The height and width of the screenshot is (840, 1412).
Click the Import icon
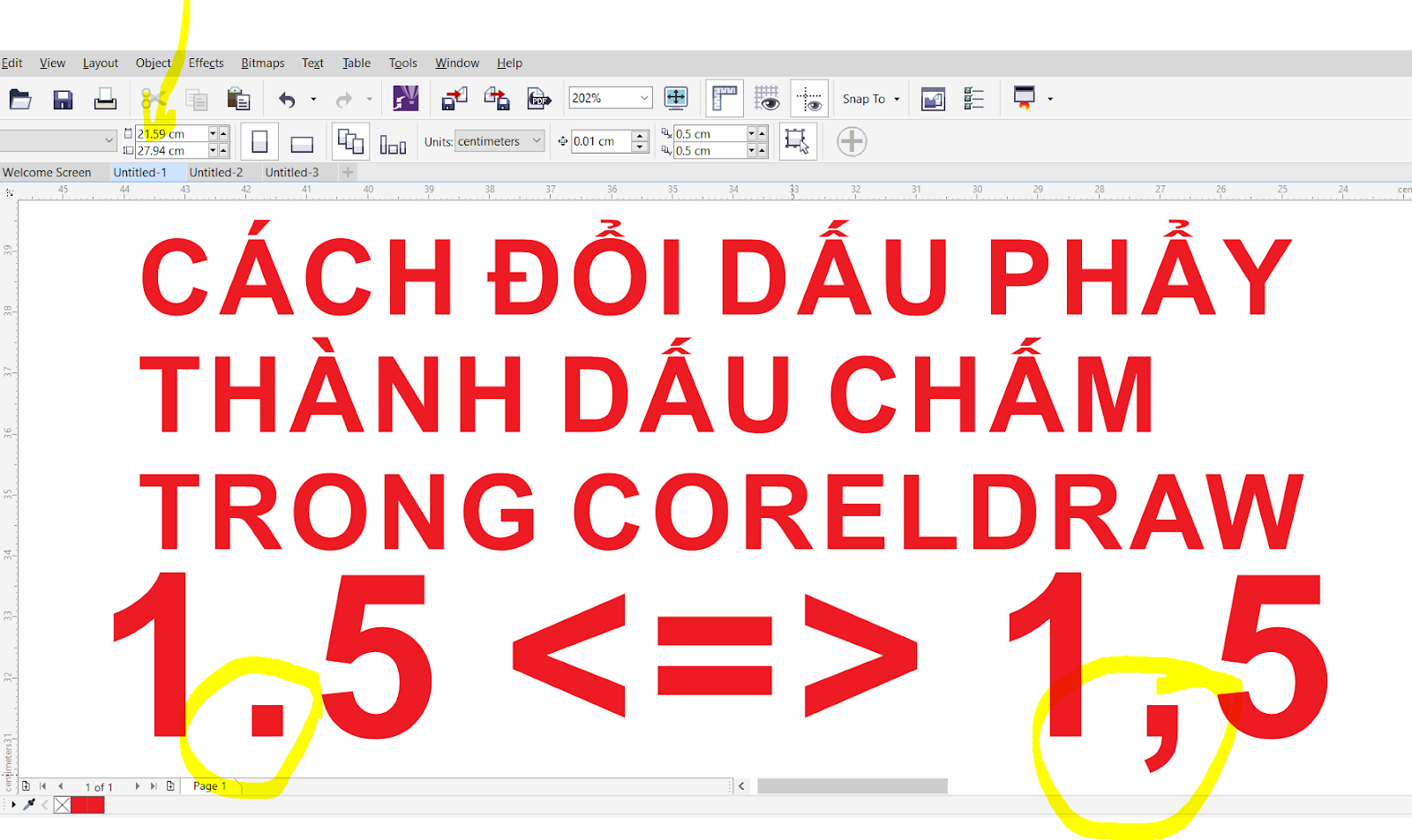(454, 99)
